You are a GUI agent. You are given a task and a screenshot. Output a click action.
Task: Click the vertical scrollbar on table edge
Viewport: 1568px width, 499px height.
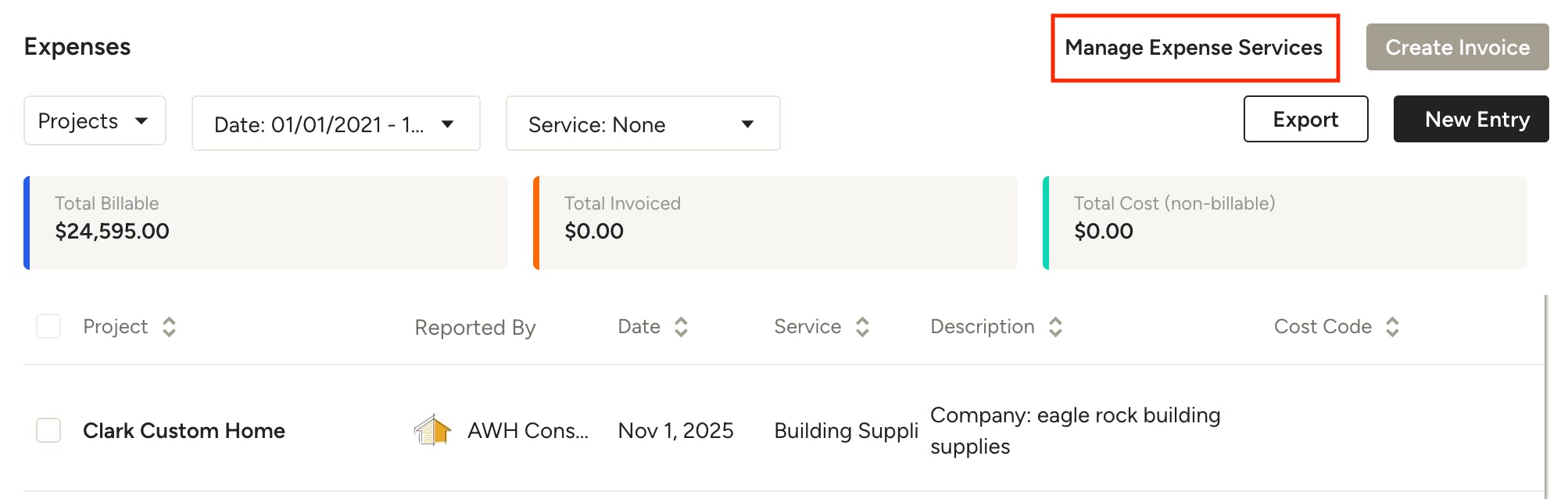coord(1545,397)
